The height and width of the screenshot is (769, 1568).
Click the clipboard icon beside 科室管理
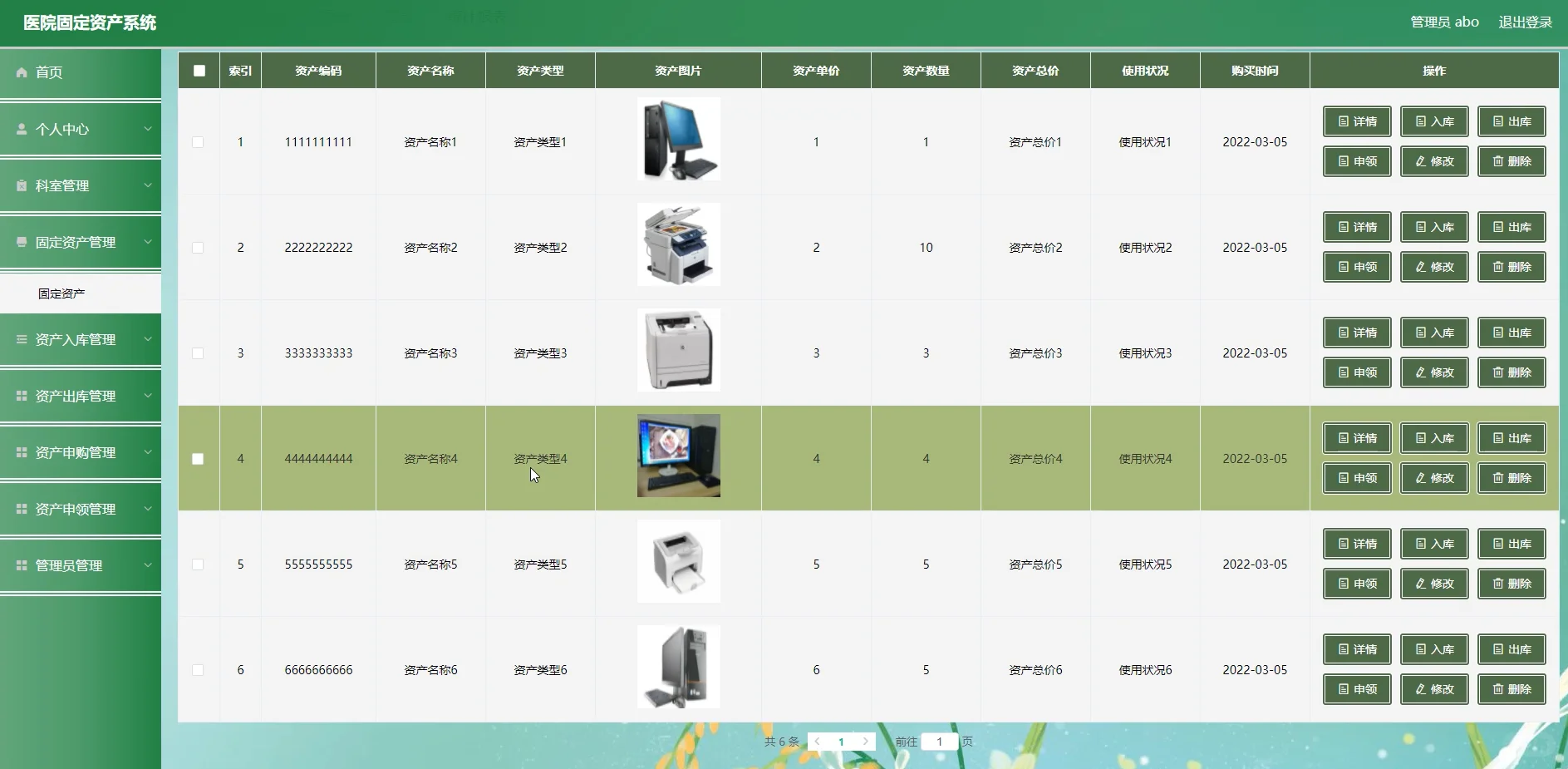coord(22,185)
